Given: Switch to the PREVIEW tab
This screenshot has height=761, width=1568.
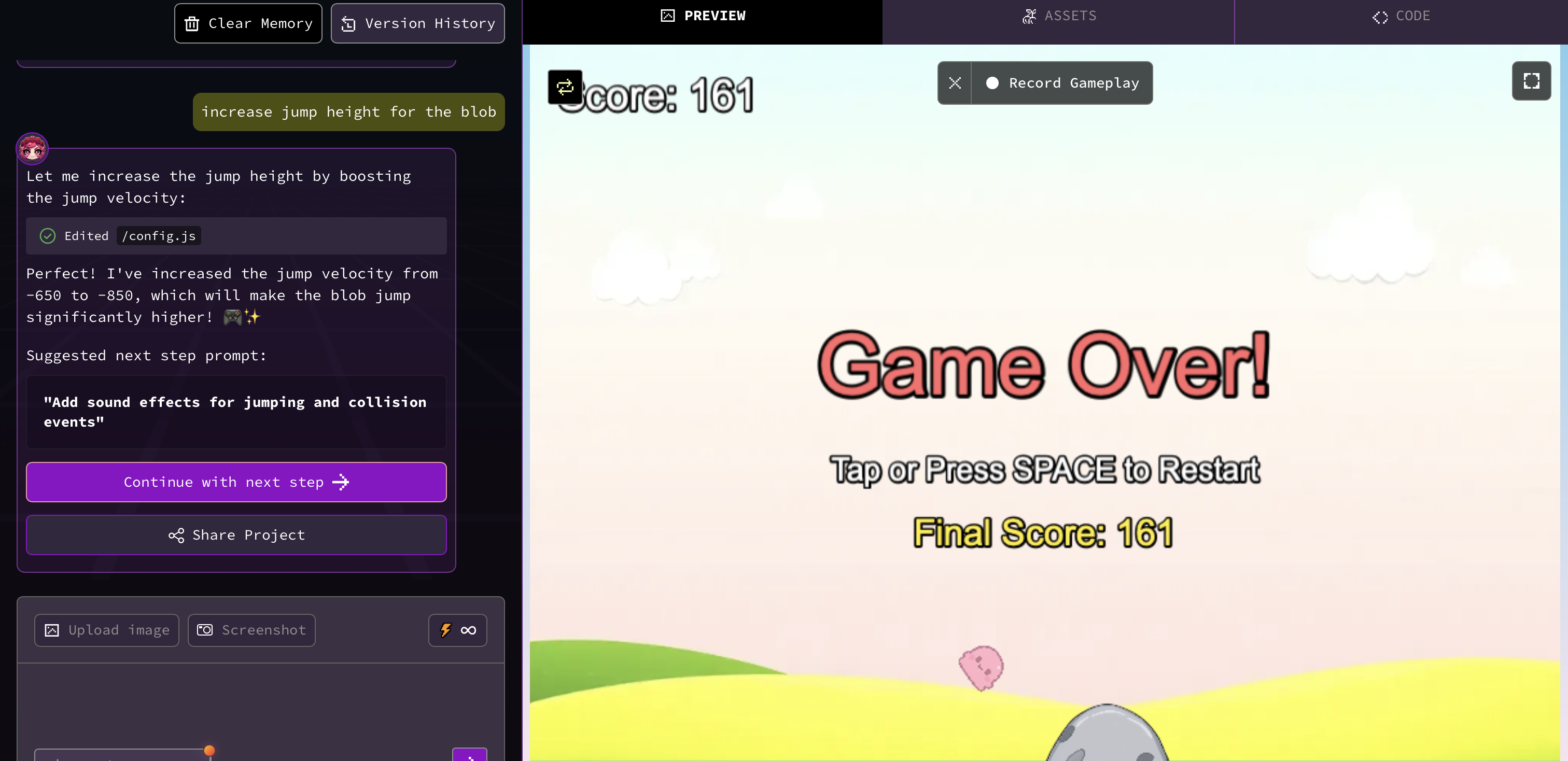Looking at the screenshot, I should click(703, 16).
